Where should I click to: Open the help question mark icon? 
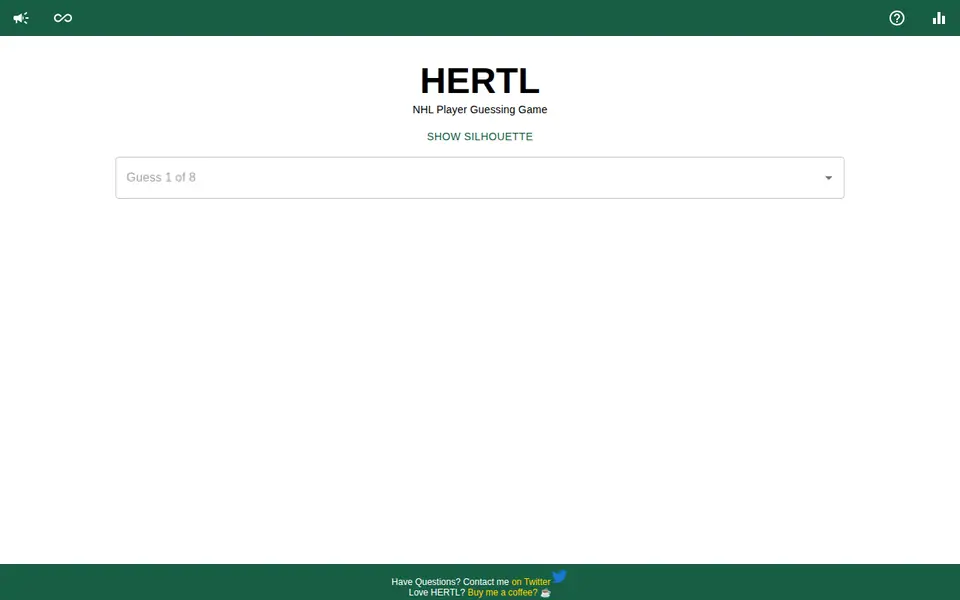(896, 18)
